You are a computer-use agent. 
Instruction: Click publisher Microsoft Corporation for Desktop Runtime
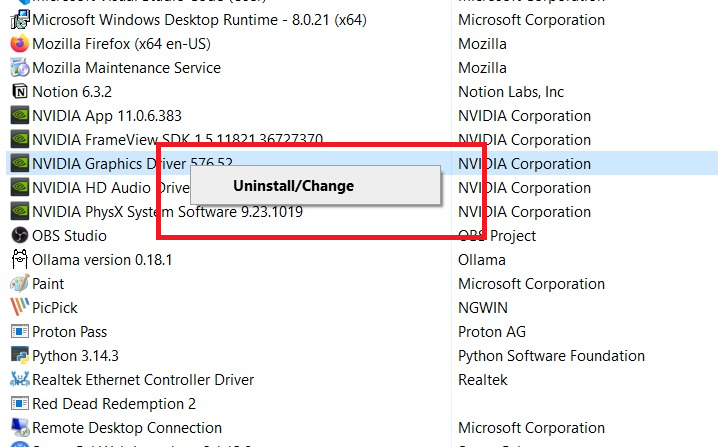pos(532,20)
